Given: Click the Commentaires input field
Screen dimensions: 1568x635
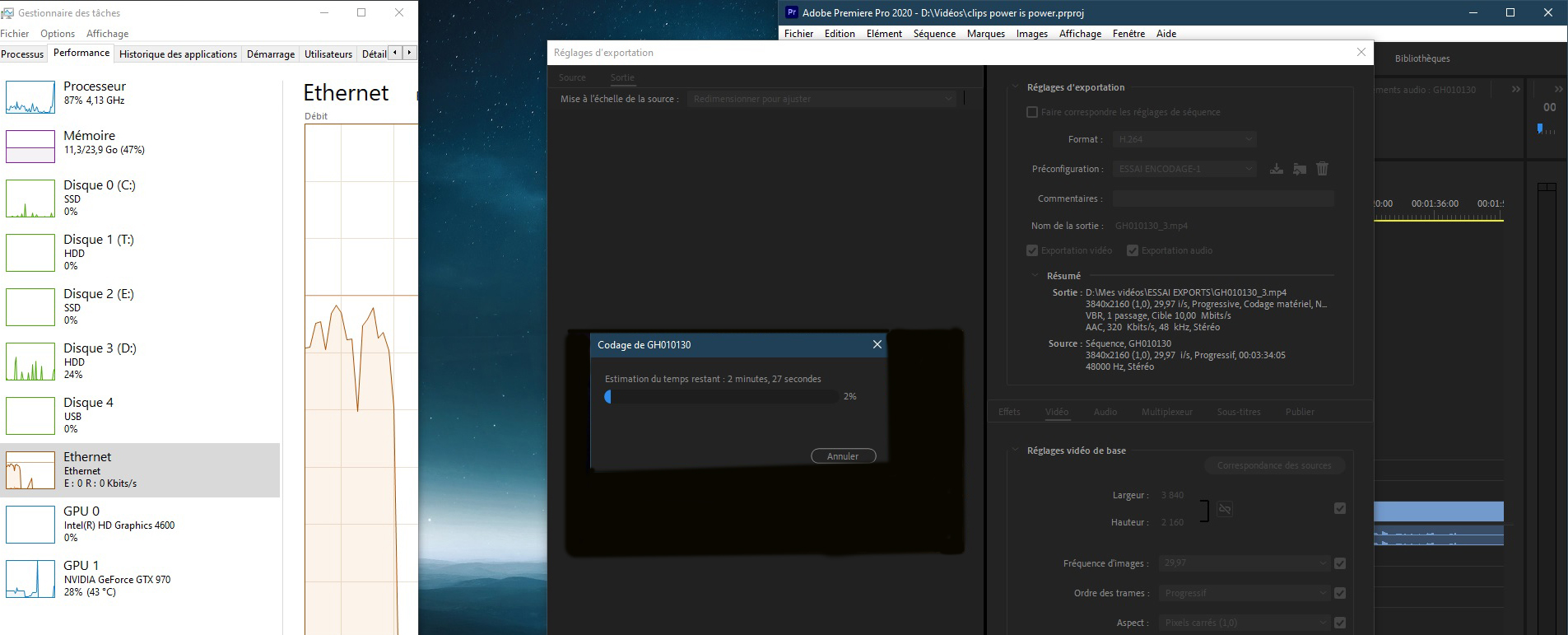Looking at the screenshot, I should tap(1223, 198).
